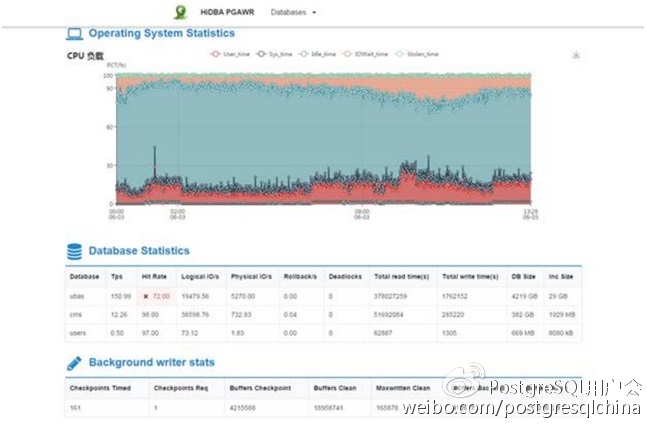Viewport: 647px width, 425px height.
Task: Click the laptop icon beside Operating System Statistics
Action: pyautogui.click(x=73, y=34)
